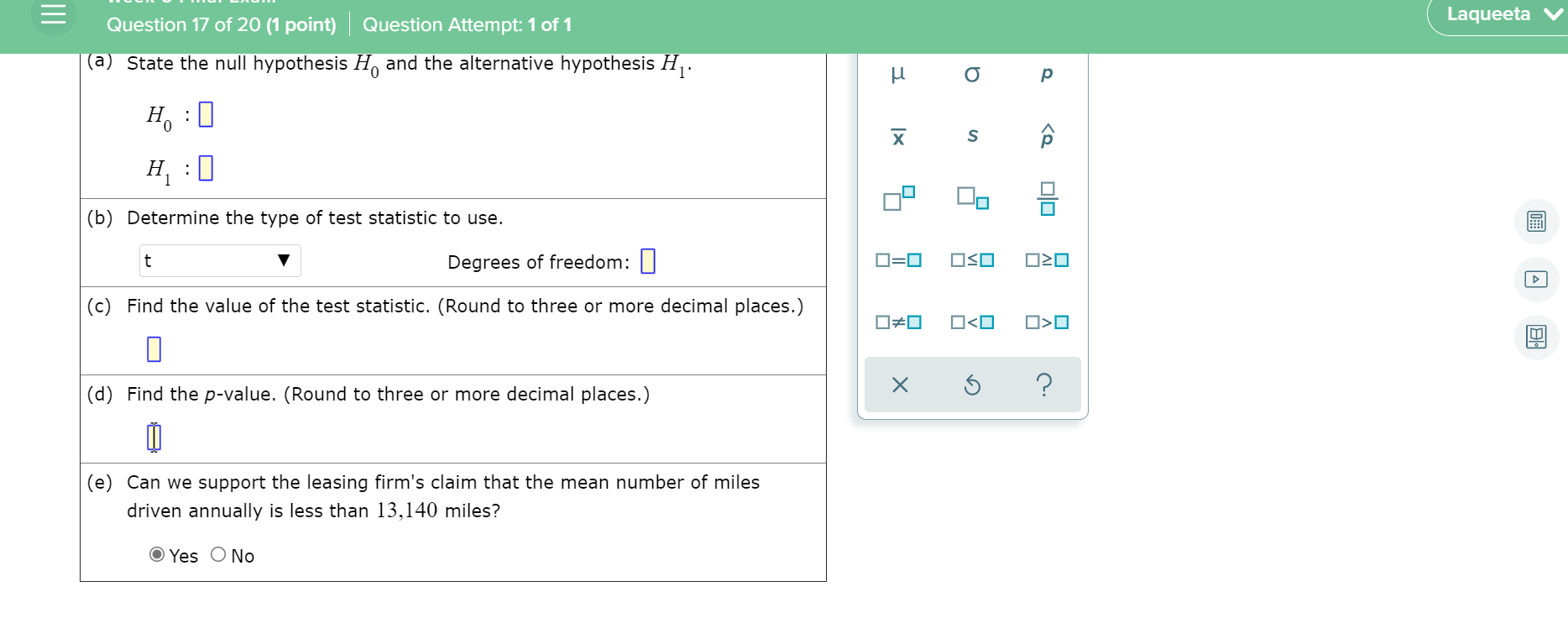The image size is (1568, 618).
Task: Insert an exponent superscript template
Action: (x=898, y=198)
